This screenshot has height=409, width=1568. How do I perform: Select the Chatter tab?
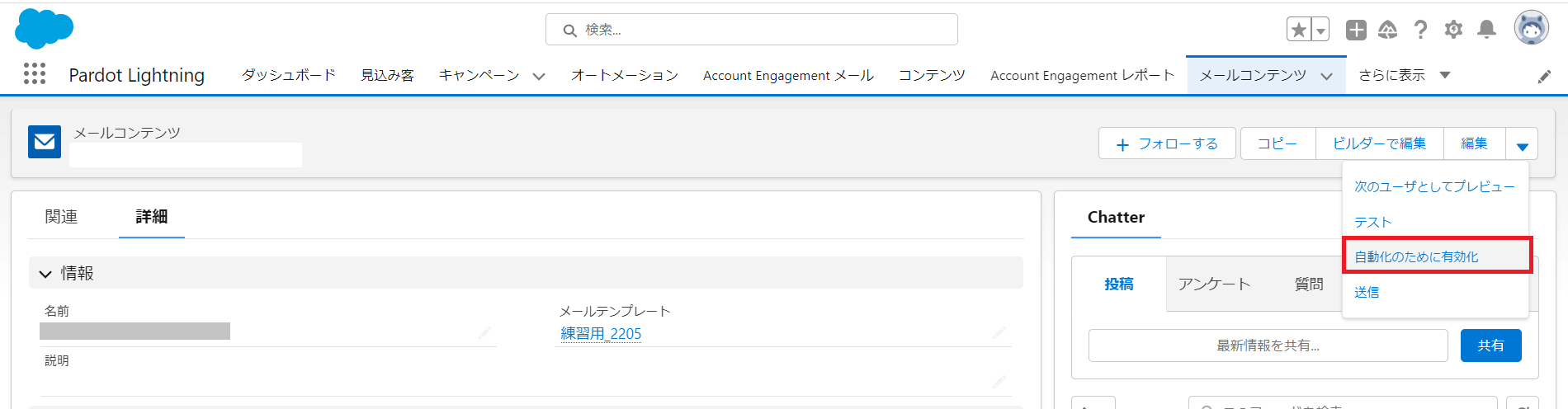click(1116, 217)
